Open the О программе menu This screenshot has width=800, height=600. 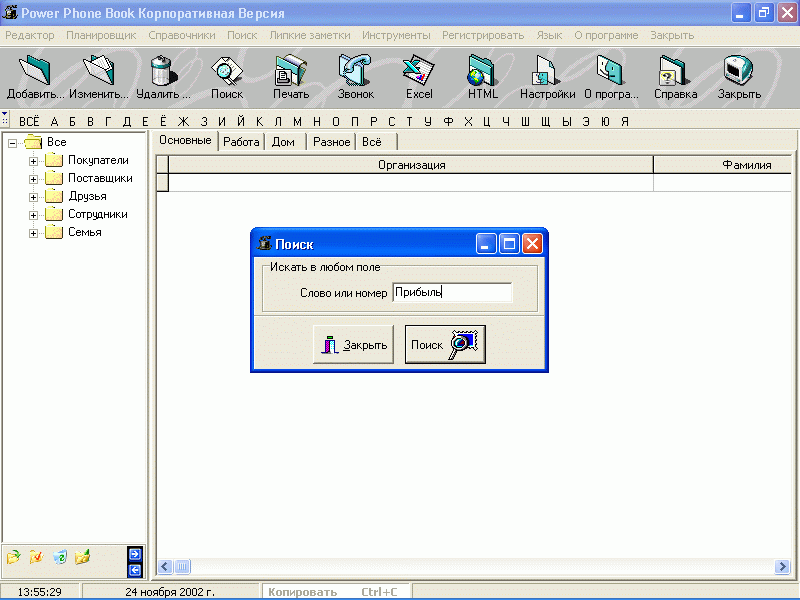[606, 35]
